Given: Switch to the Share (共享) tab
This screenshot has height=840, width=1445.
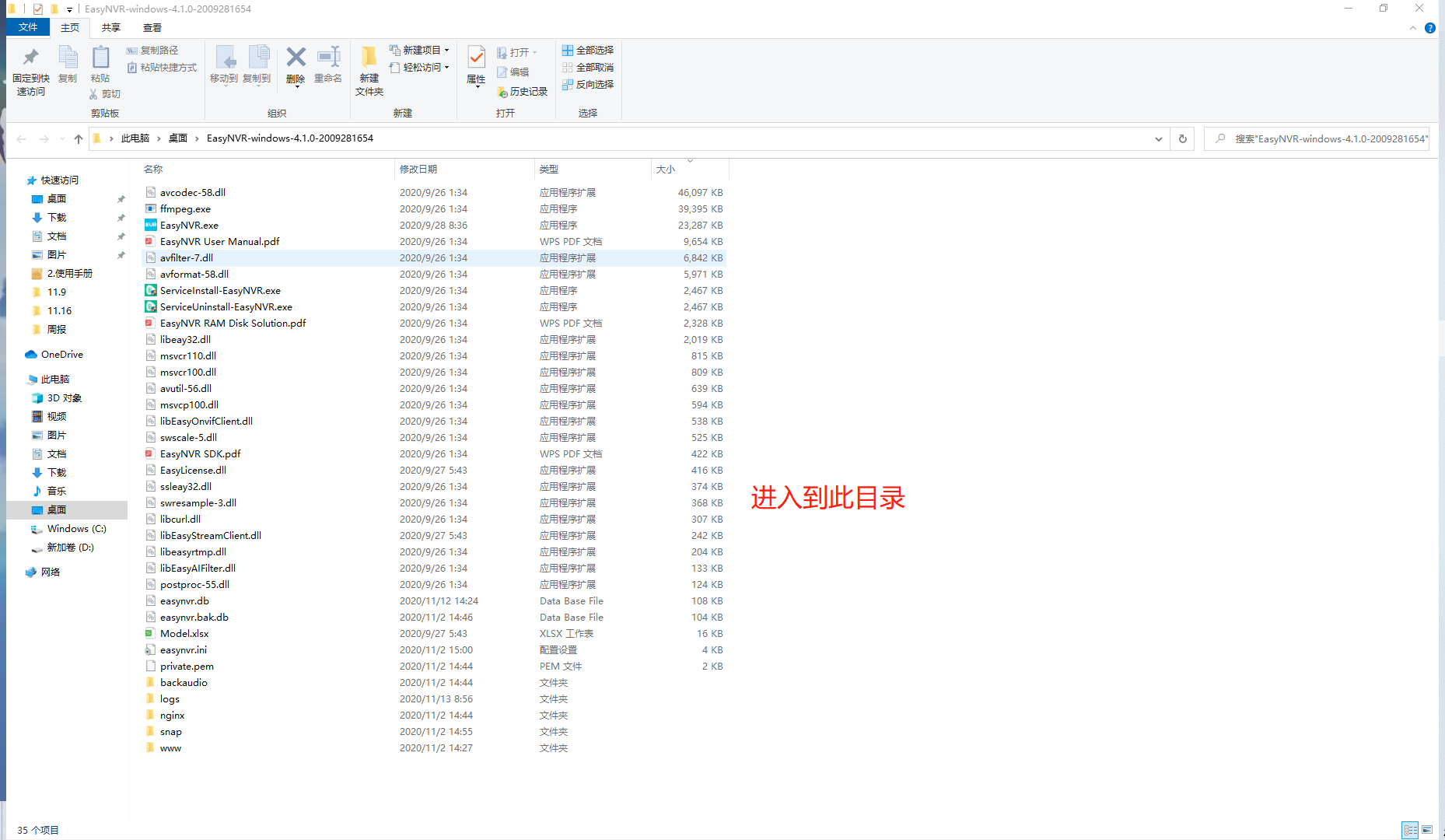Looking at the screenshot, I should tap(111, 27).
